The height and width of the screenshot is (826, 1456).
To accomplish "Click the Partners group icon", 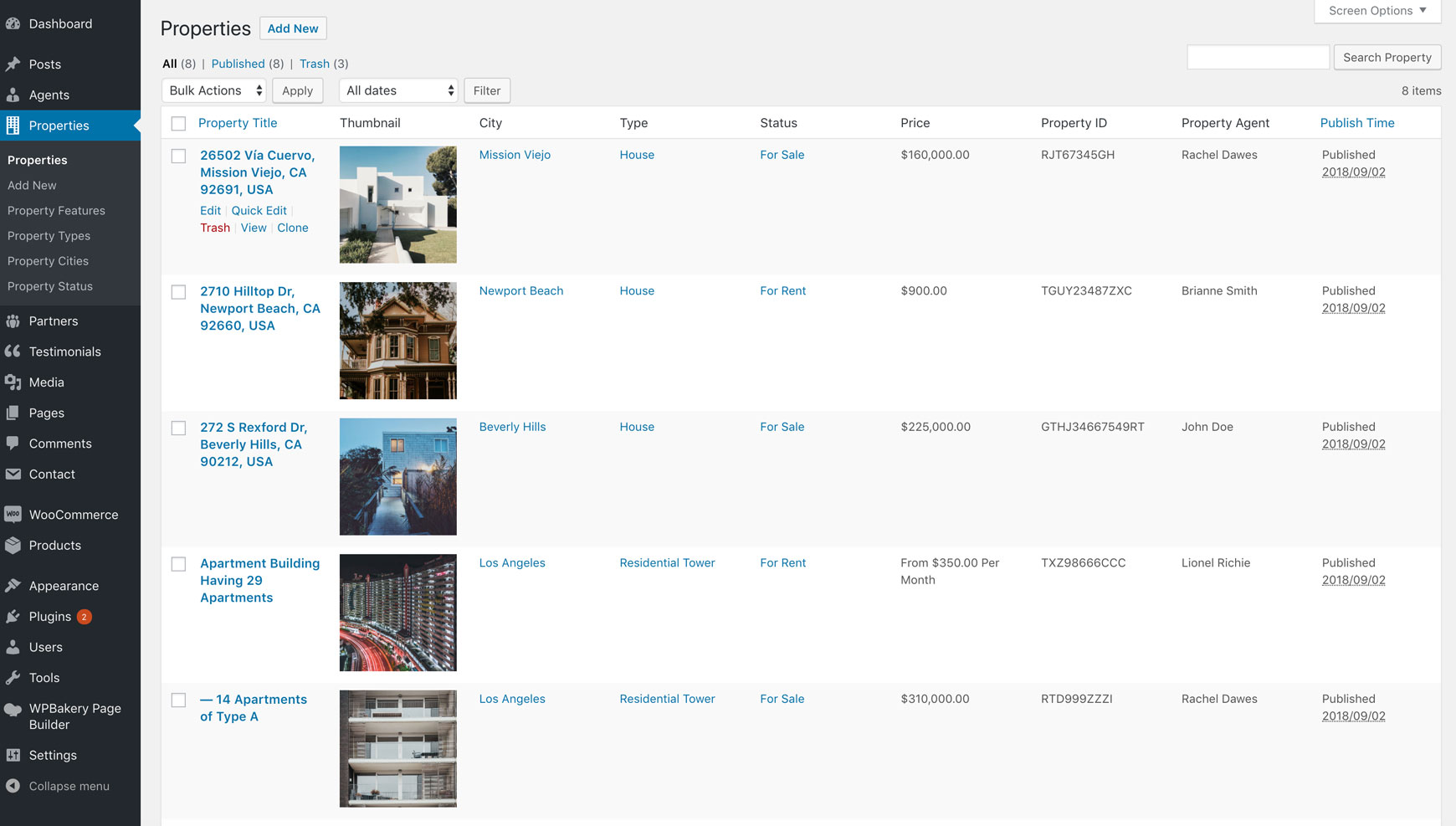I will (13, 321).
